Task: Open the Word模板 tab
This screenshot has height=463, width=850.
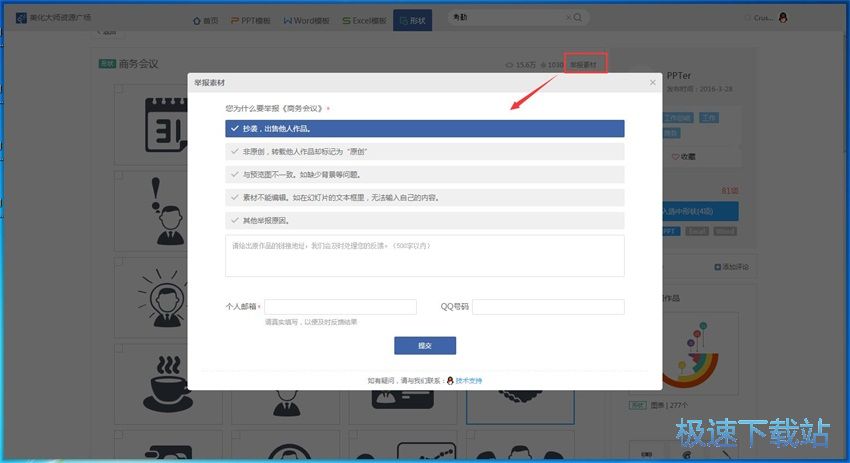Action: [x=306, y=21]
